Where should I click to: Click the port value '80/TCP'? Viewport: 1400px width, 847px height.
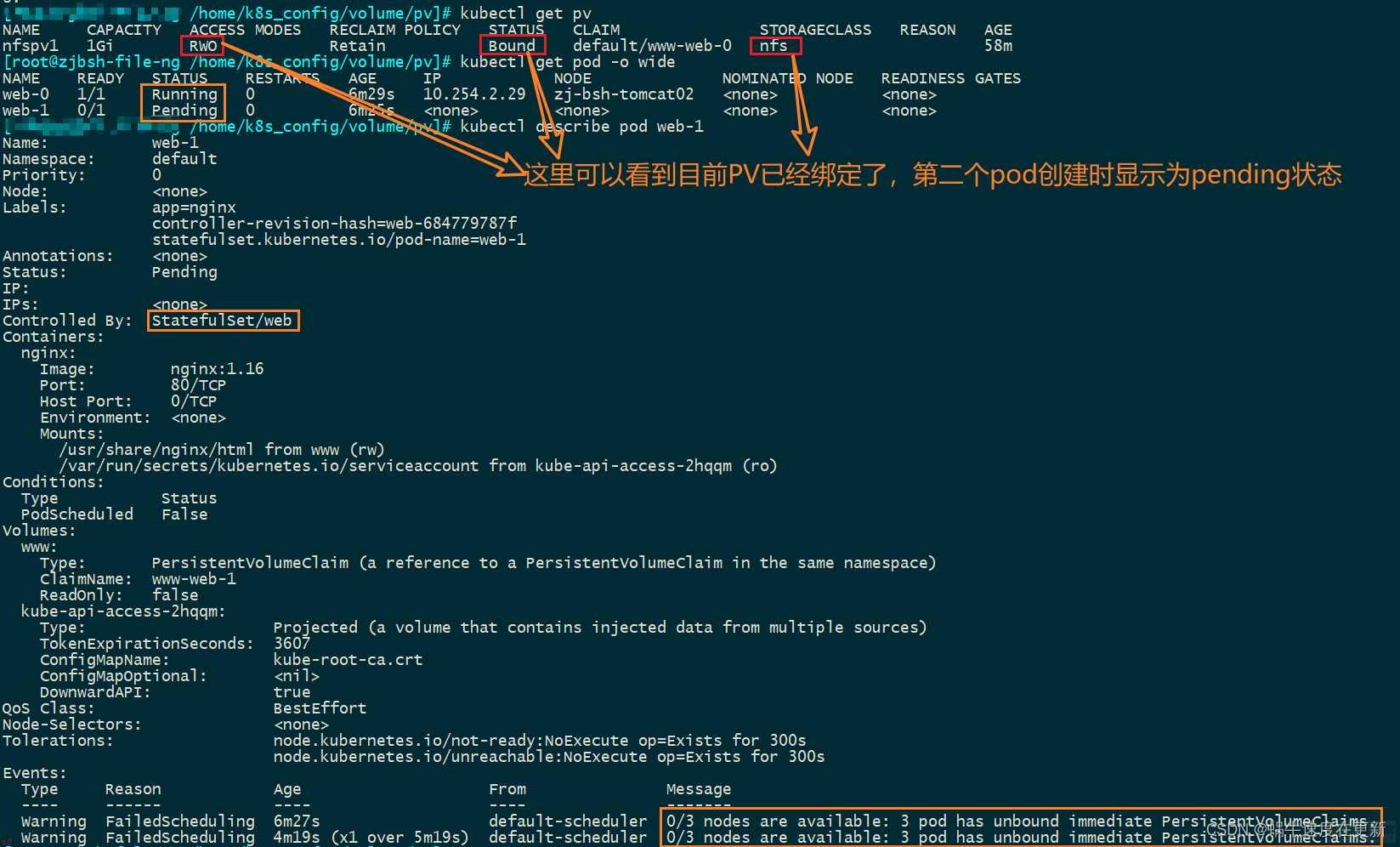coord(198,385)
